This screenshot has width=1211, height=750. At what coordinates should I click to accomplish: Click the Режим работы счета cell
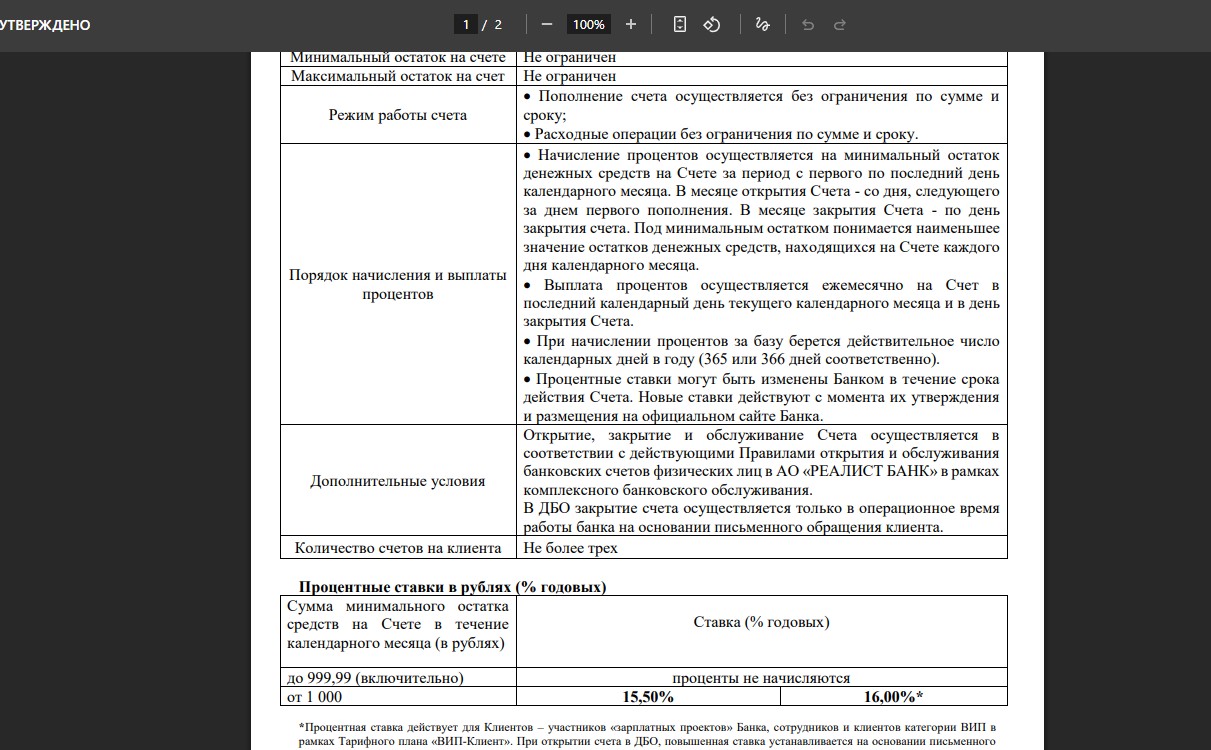pos(398,115)
